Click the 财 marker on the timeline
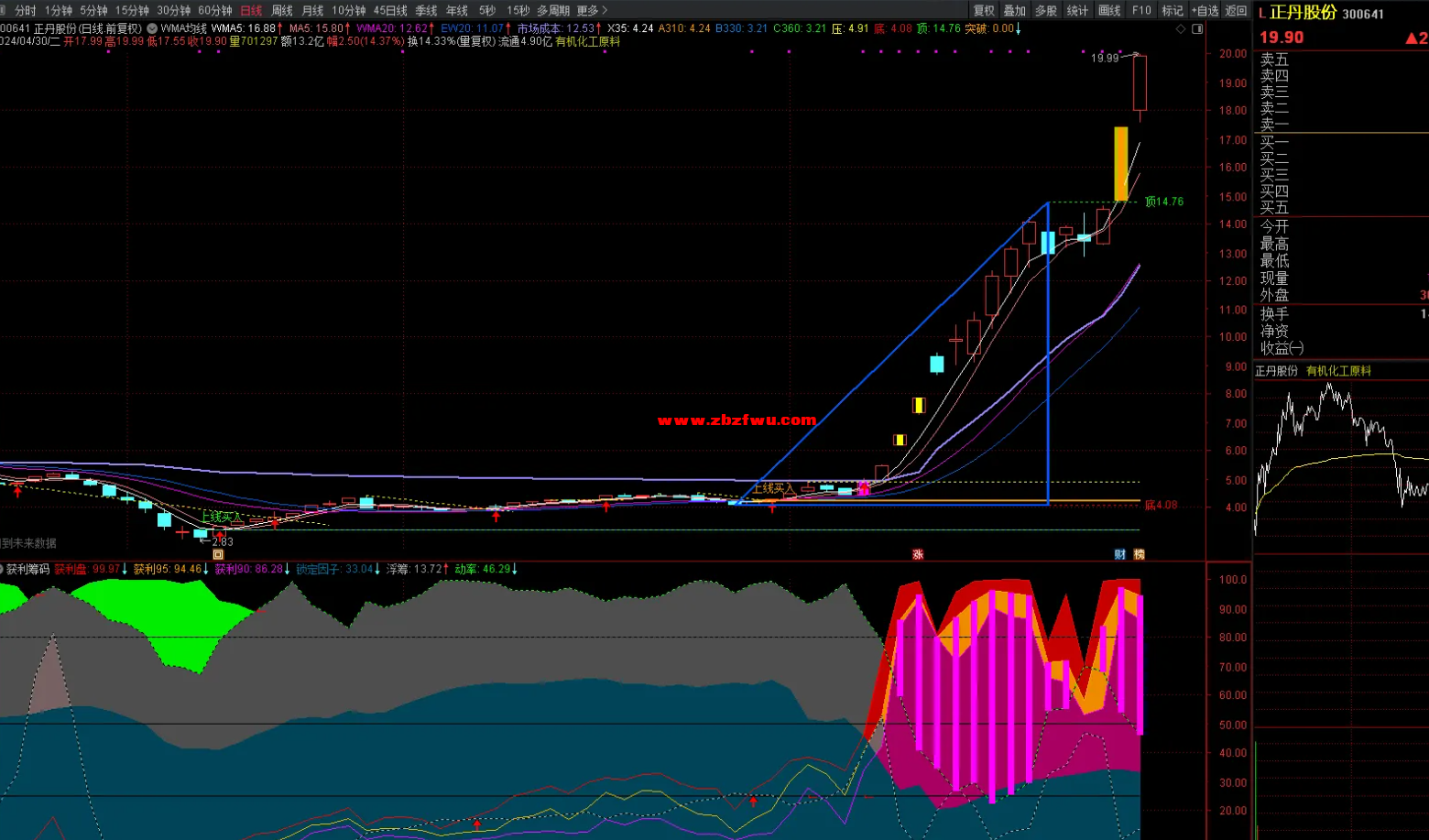The height and width of the screenshot is (840, 1429). click(x=1119, y=554)
